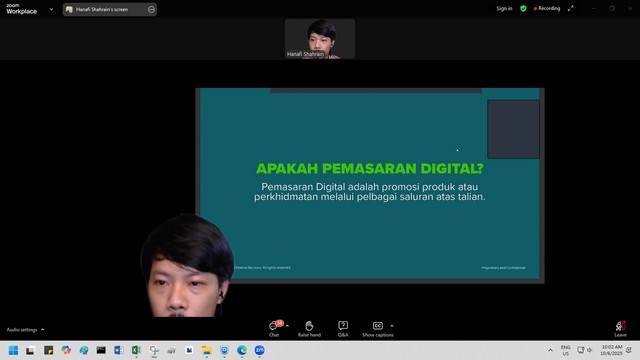Screen dimensions: 640x360
Task: Open options on Hanafi Shahrain's screen tab
Action: pos(151,9)
